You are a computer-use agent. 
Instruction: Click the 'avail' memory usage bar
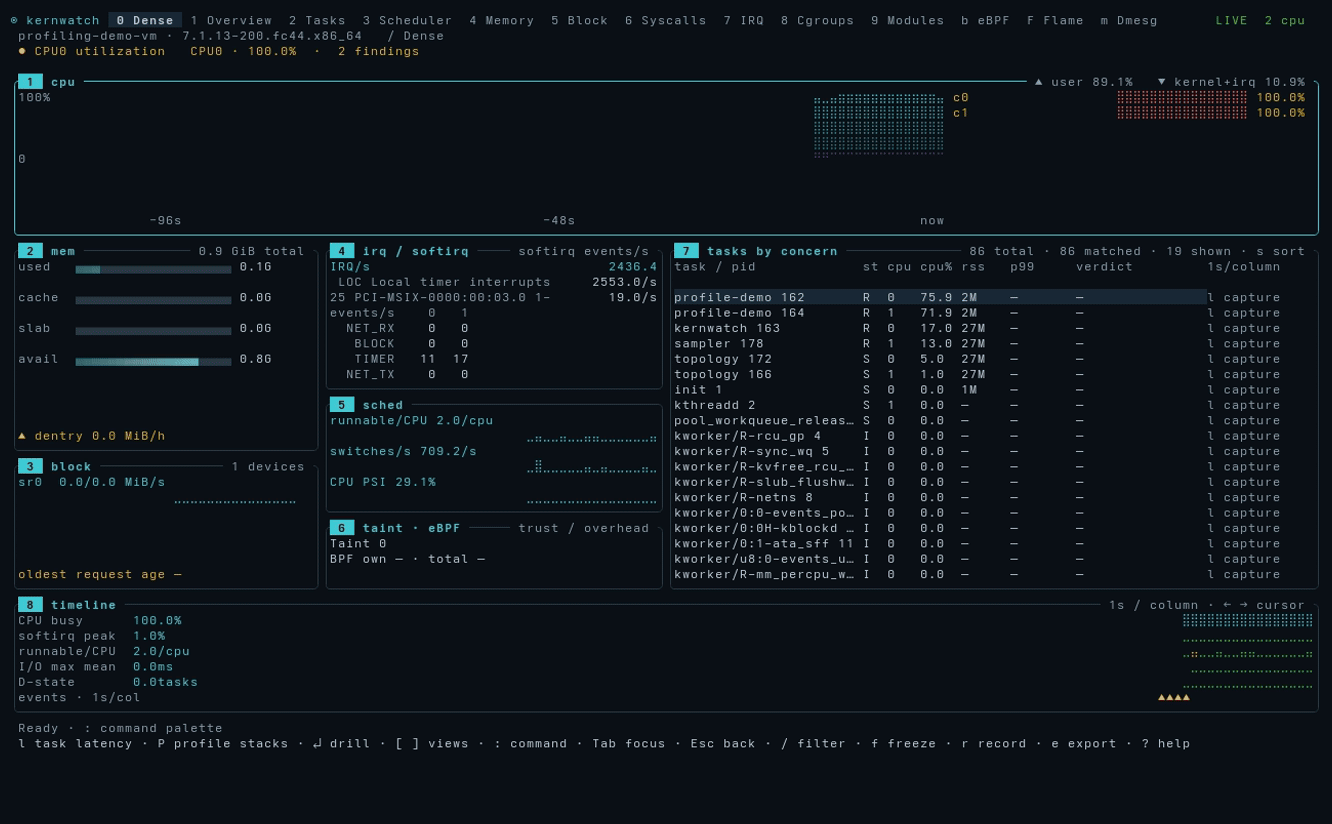point(153,361)
